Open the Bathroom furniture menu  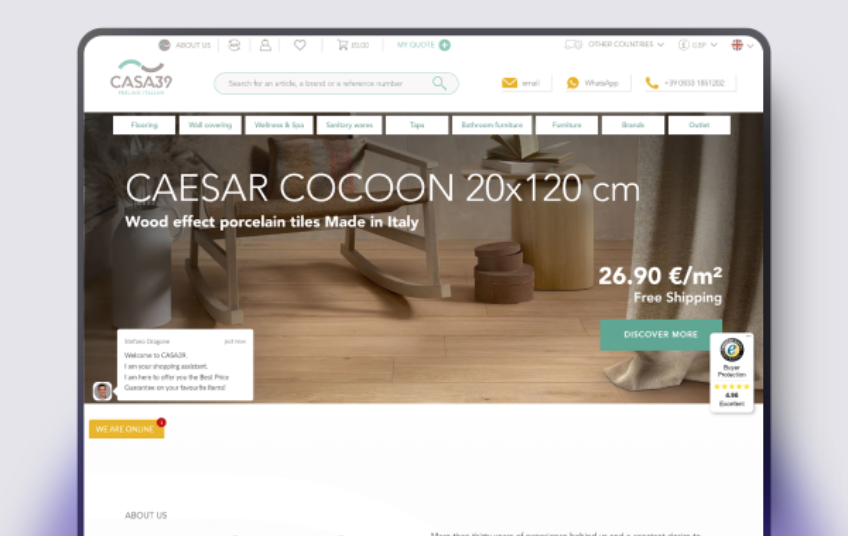pyautogui.click(x=492, y=125)
